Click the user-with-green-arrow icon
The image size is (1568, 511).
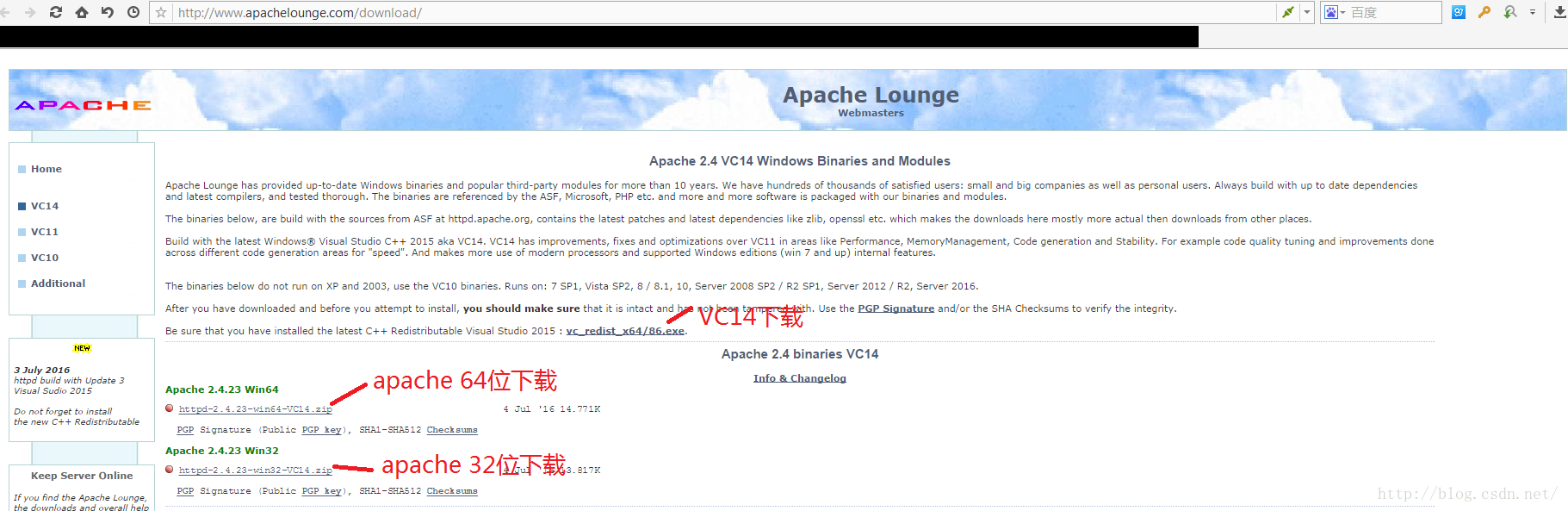point(1510,12)
